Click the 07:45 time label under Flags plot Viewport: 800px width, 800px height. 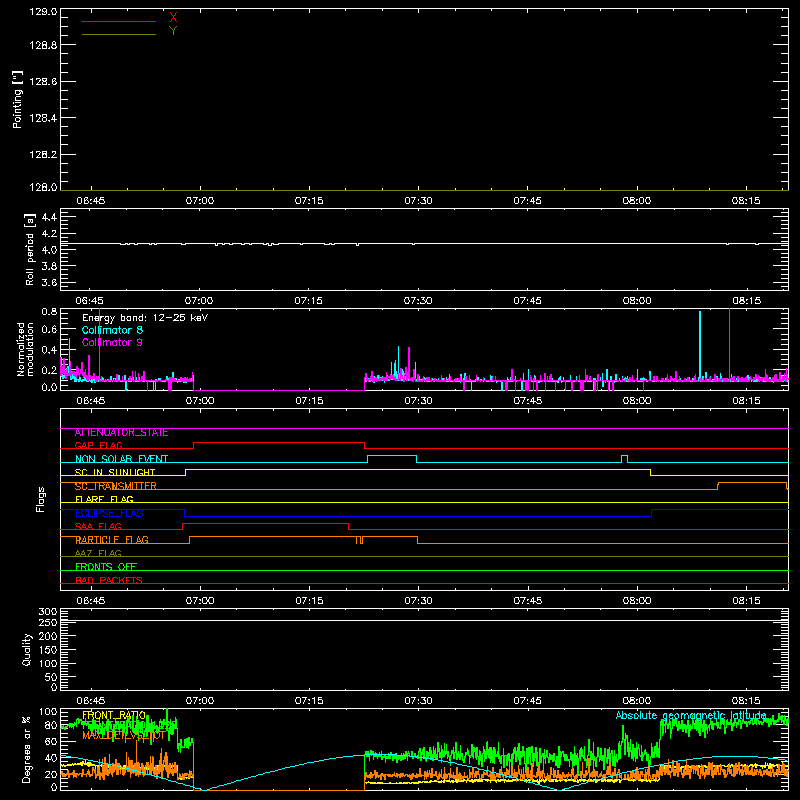528,601
